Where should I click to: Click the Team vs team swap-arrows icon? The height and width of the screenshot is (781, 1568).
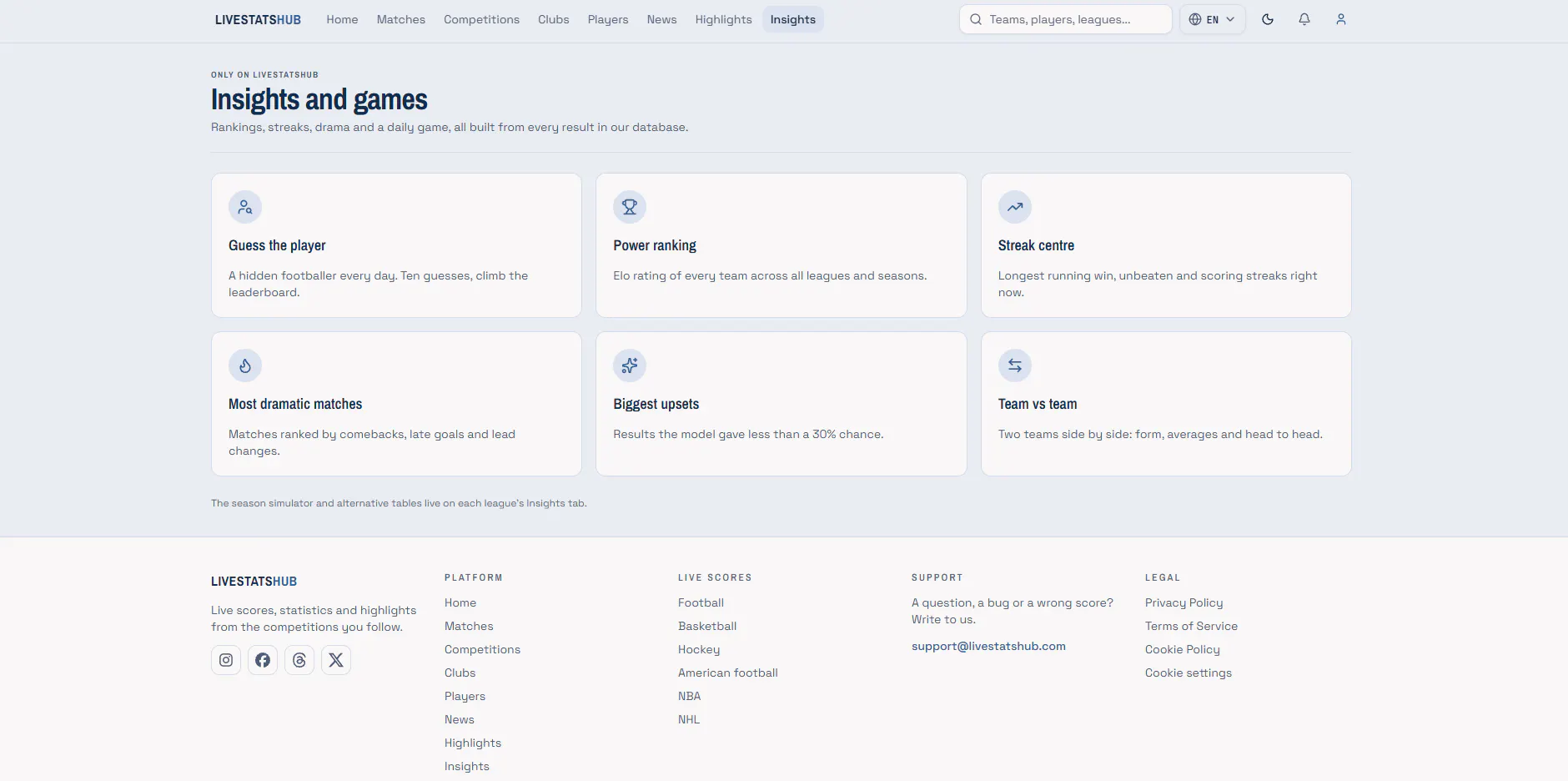[1015, 365]
